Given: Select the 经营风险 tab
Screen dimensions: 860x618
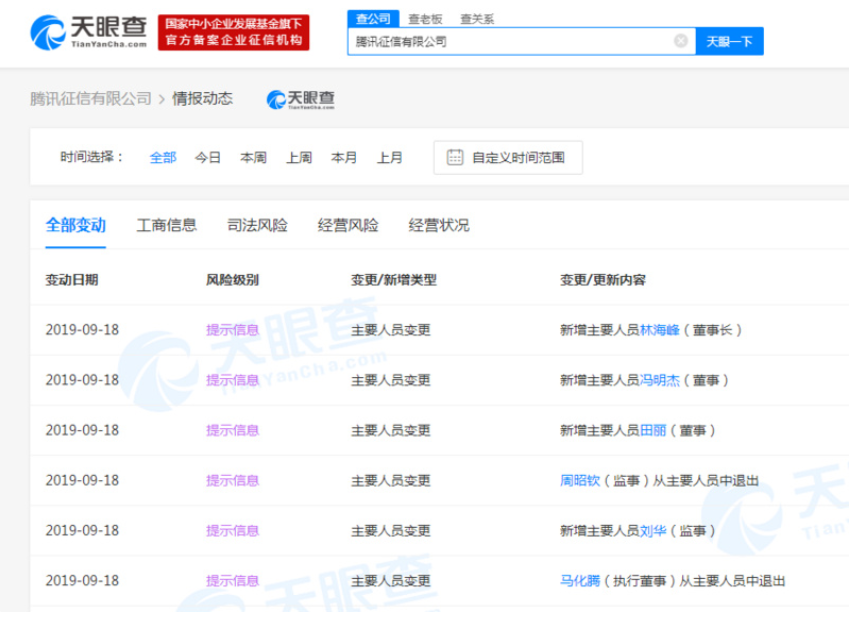Looking at the screenshot, I should coord(348,225).
